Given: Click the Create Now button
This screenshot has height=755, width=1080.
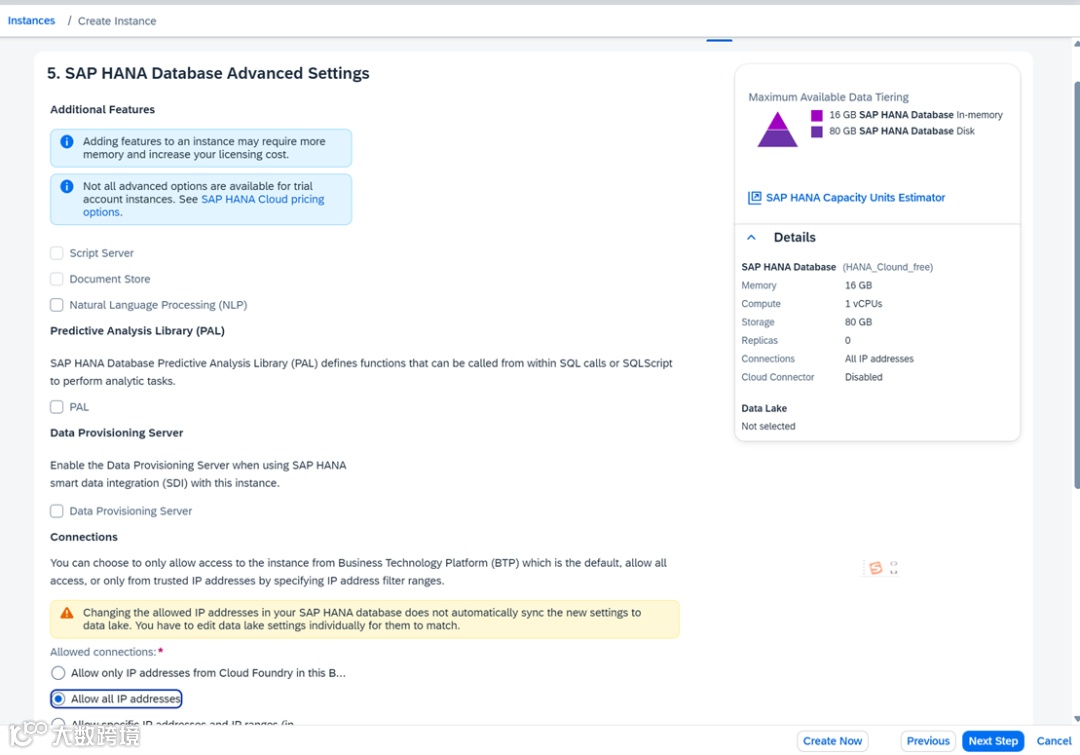Looking at the screenshot, I should (x=832, y=741).
